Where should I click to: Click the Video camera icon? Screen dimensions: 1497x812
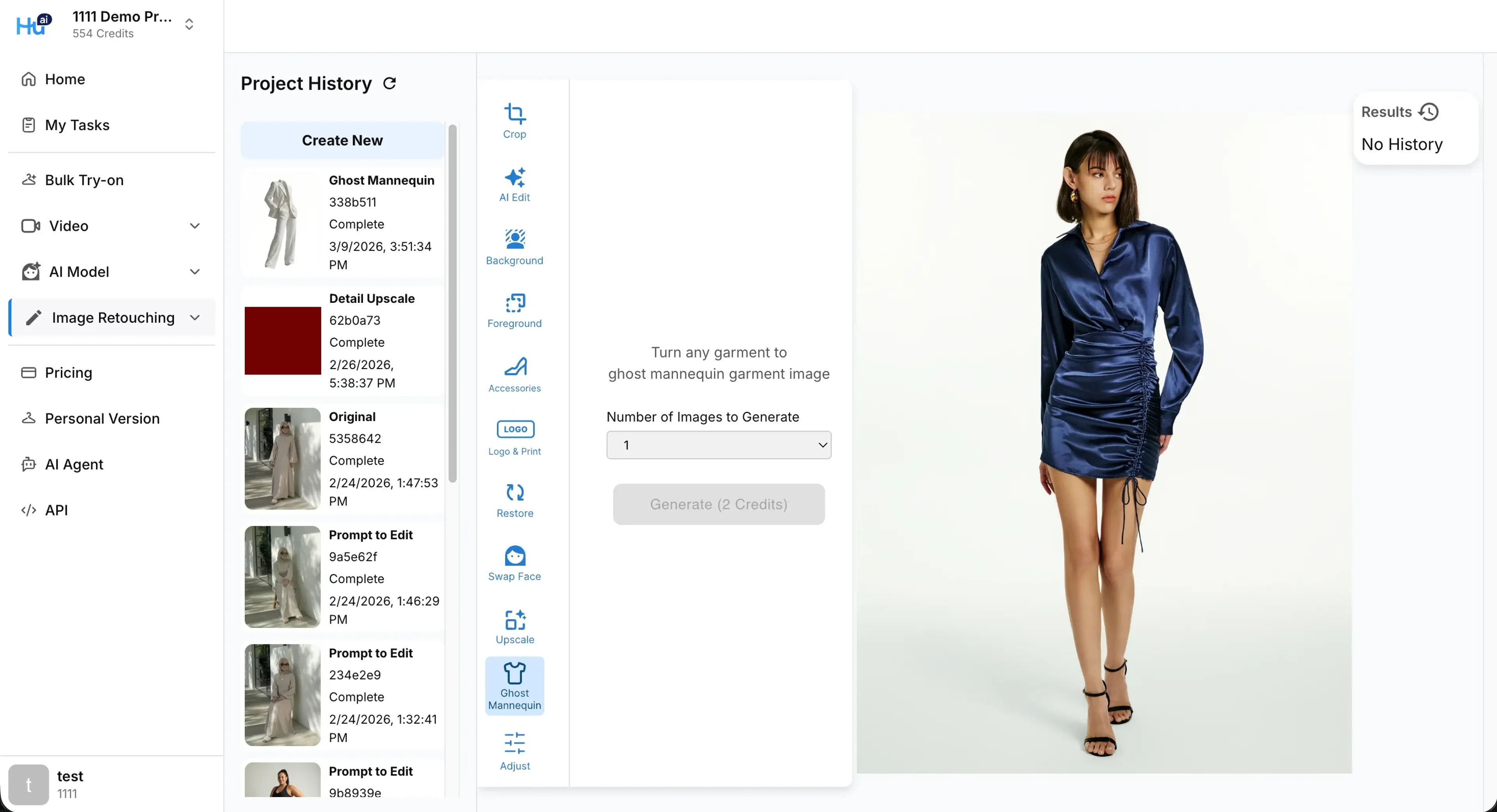[30, 226]
